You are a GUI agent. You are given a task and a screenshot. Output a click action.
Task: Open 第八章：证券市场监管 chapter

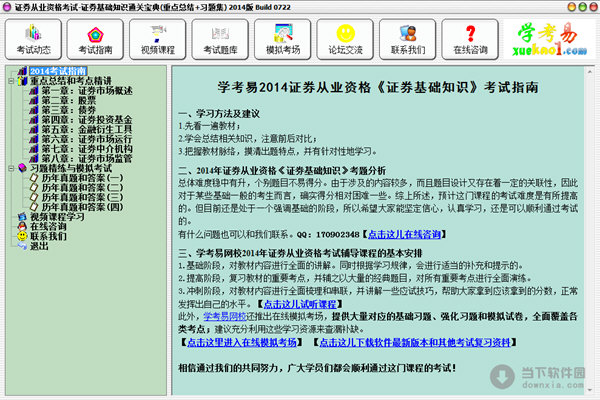pyautogui.click(x=87, y=158)
